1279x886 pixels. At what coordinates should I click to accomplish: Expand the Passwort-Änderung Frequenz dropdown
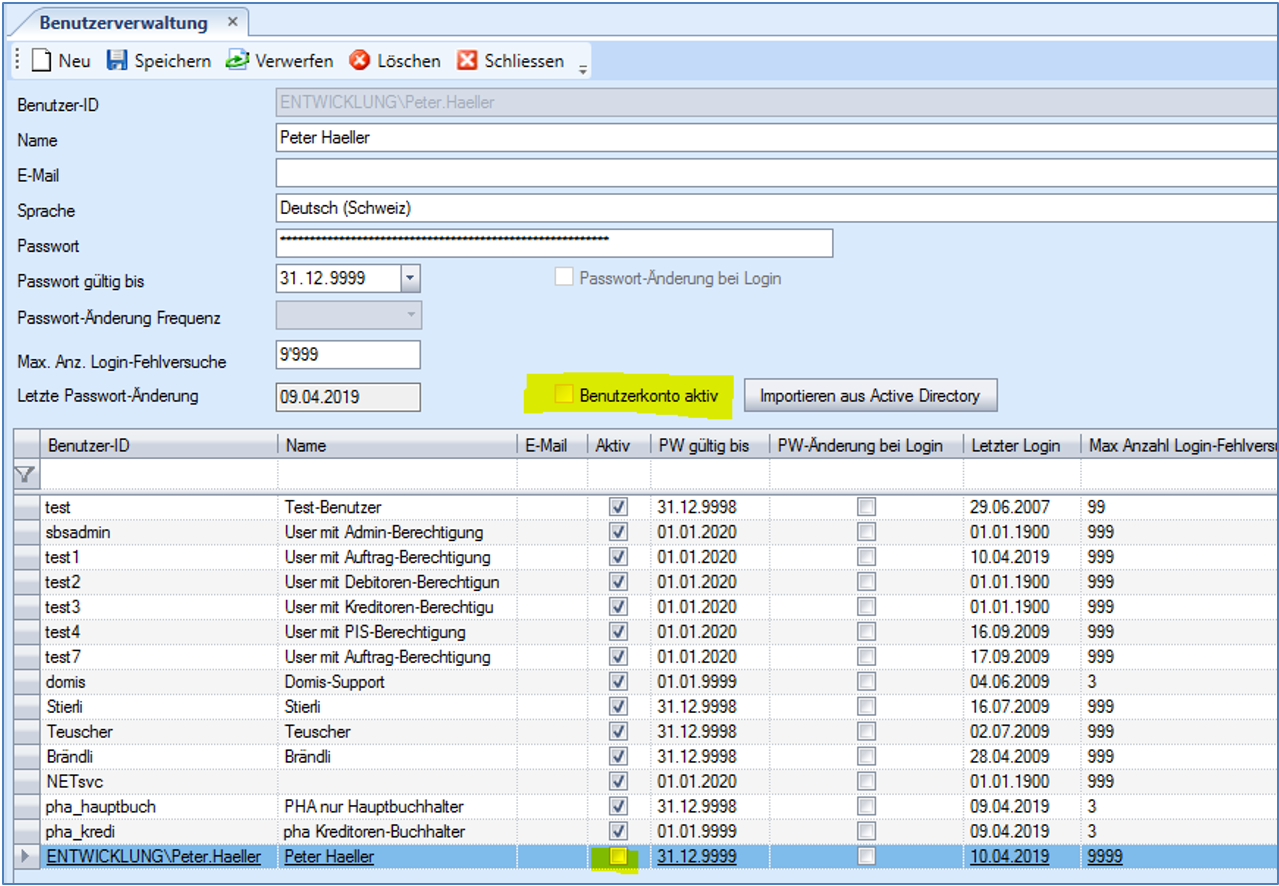coord(411,316)
